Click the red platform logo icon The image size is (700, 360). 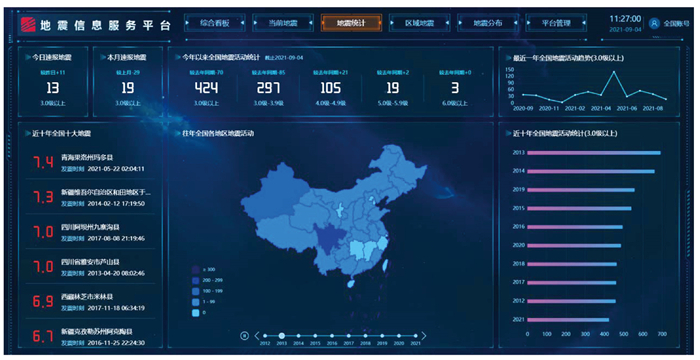tap(28, 25)
